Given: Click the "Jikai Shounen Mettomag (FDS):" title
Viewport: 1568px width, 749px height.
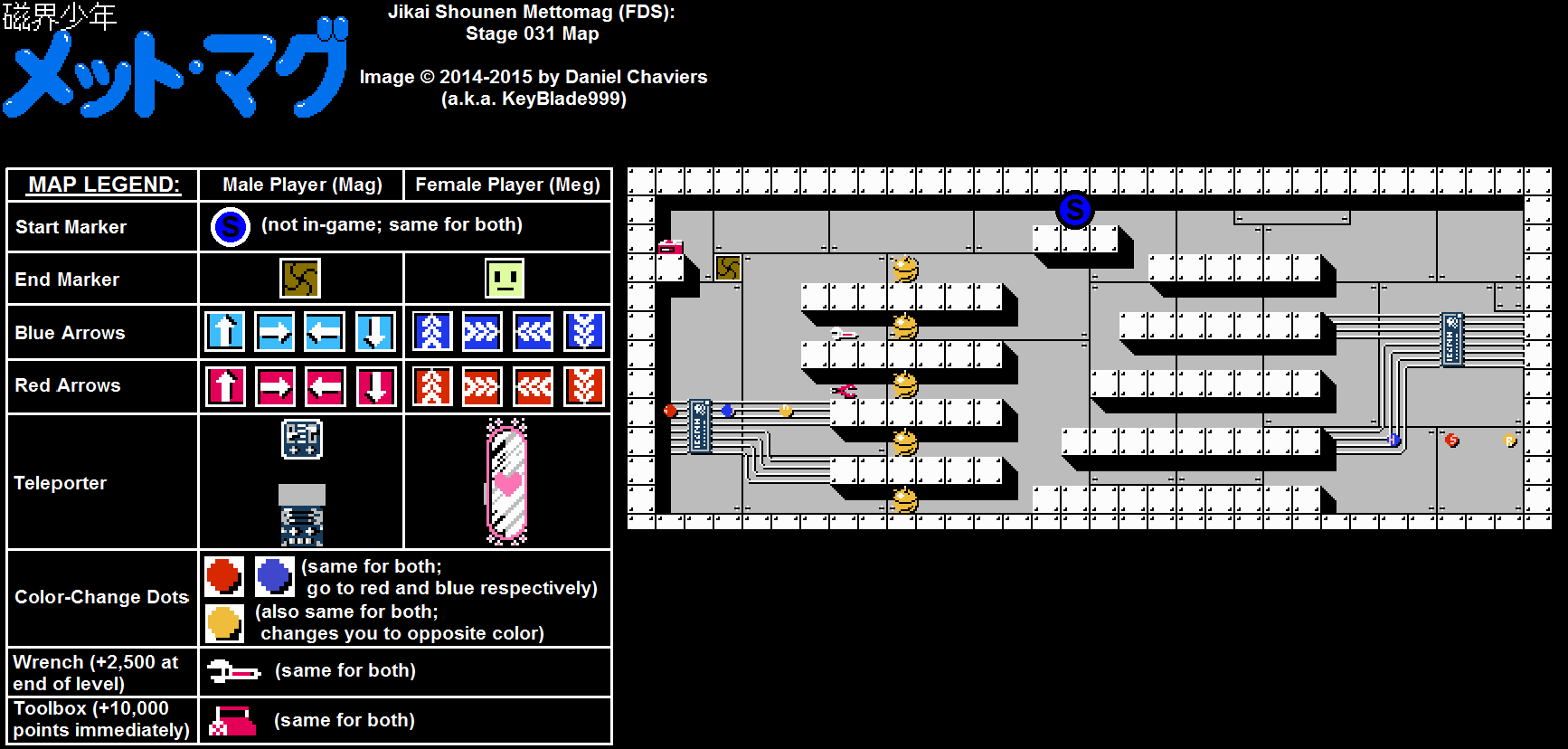Looking at the screenshot, I should pyautogui.click(x=532, y=12).
